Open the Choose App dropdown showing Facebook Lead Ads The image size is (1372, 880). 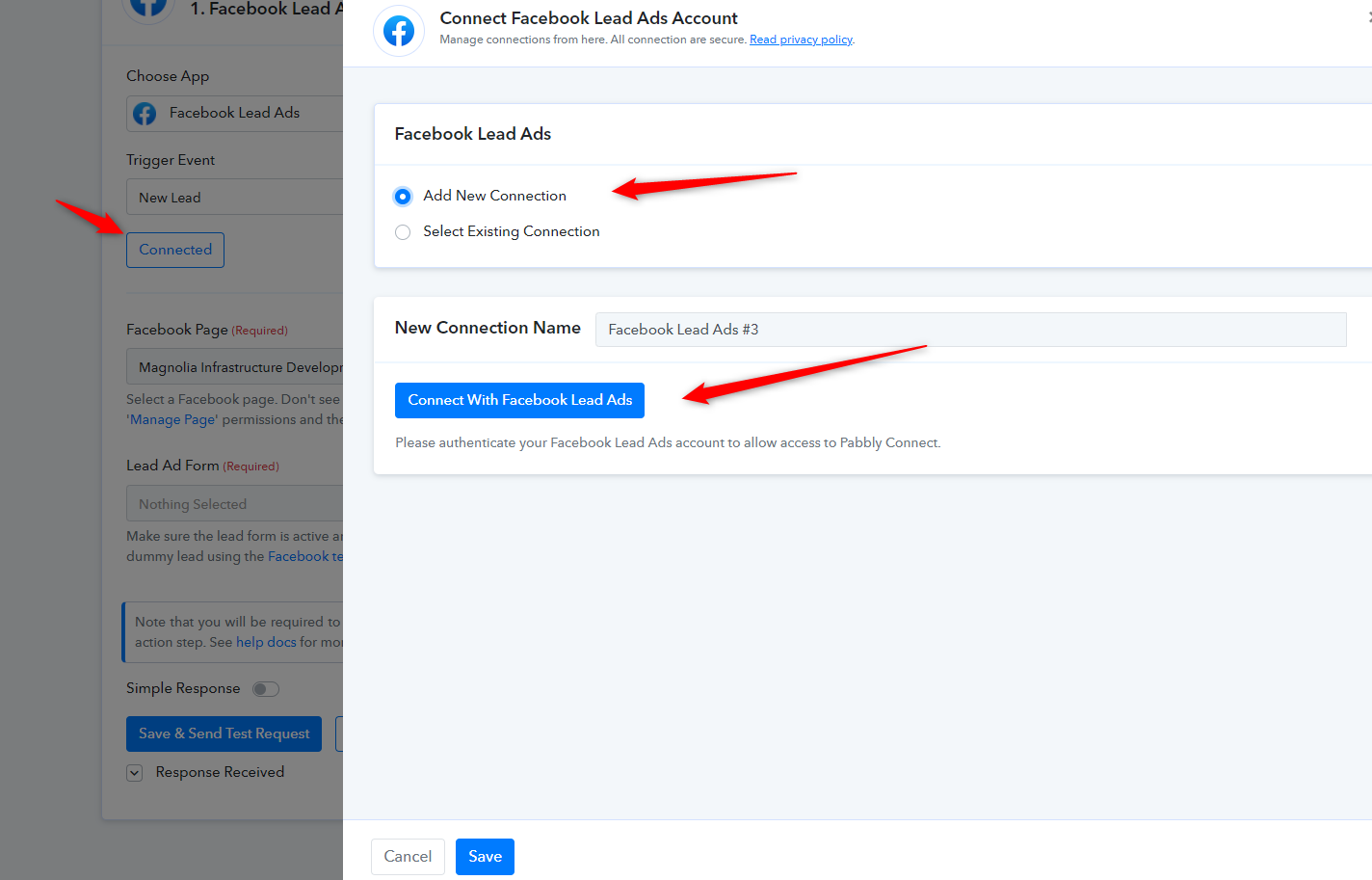[235, 114]
